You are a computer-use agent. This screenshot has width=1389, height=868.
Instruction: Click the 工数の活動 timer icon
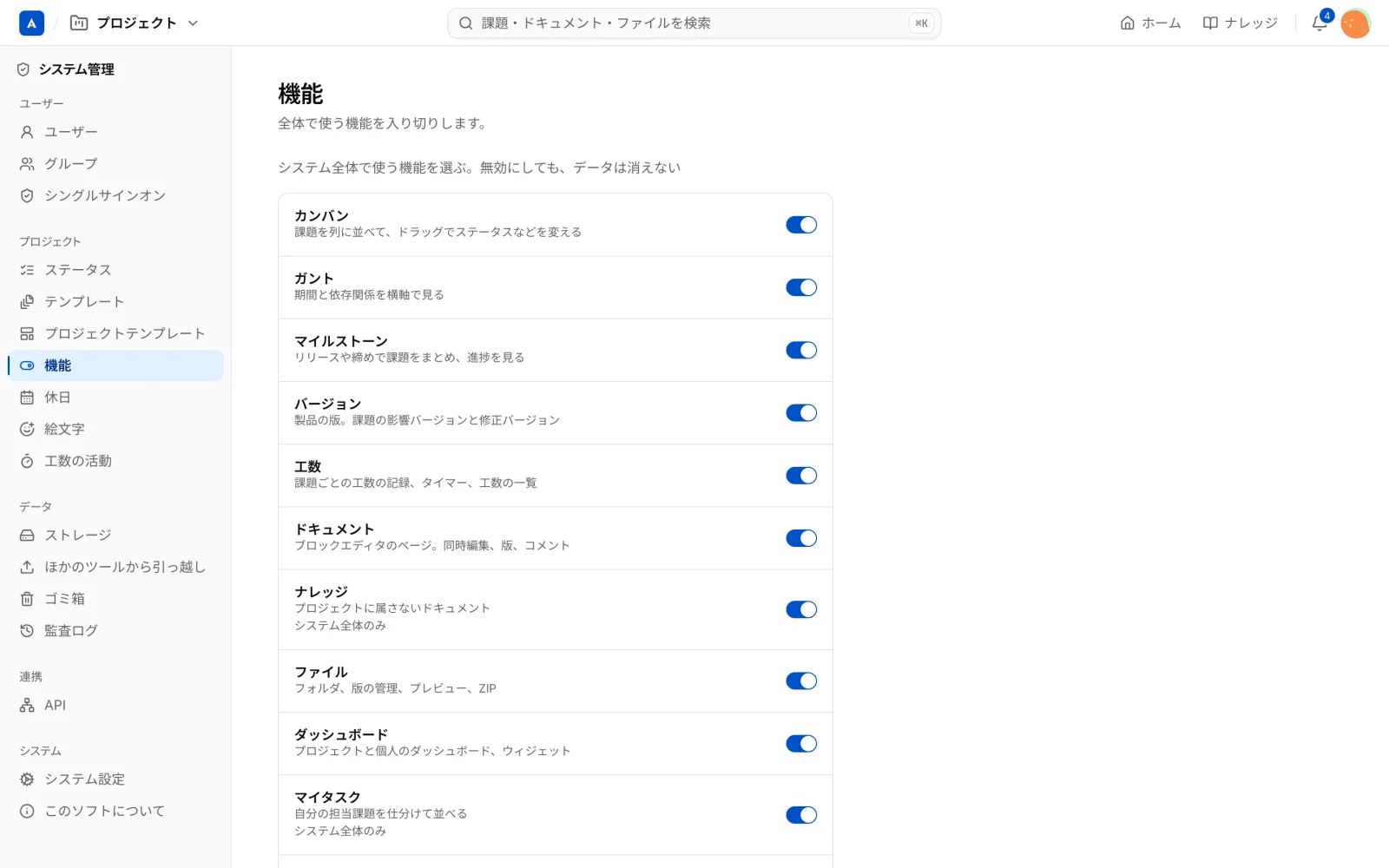(27, 461)
